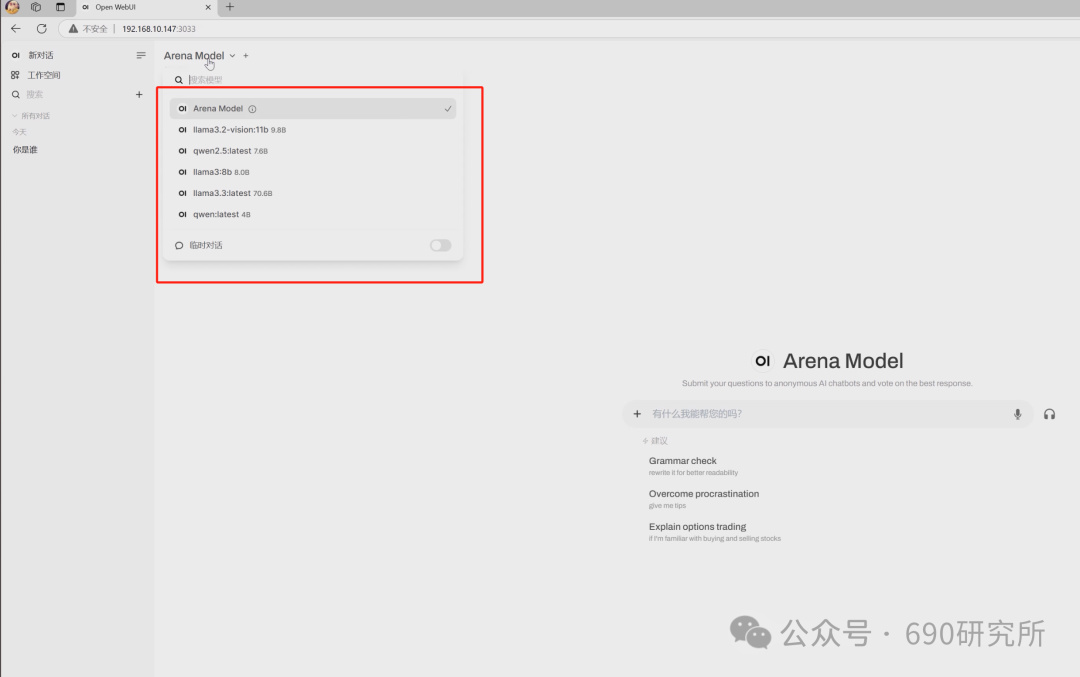Collapse the 所有对话 section
This screenshot has width=1080, height=677.
coord(31,116)
